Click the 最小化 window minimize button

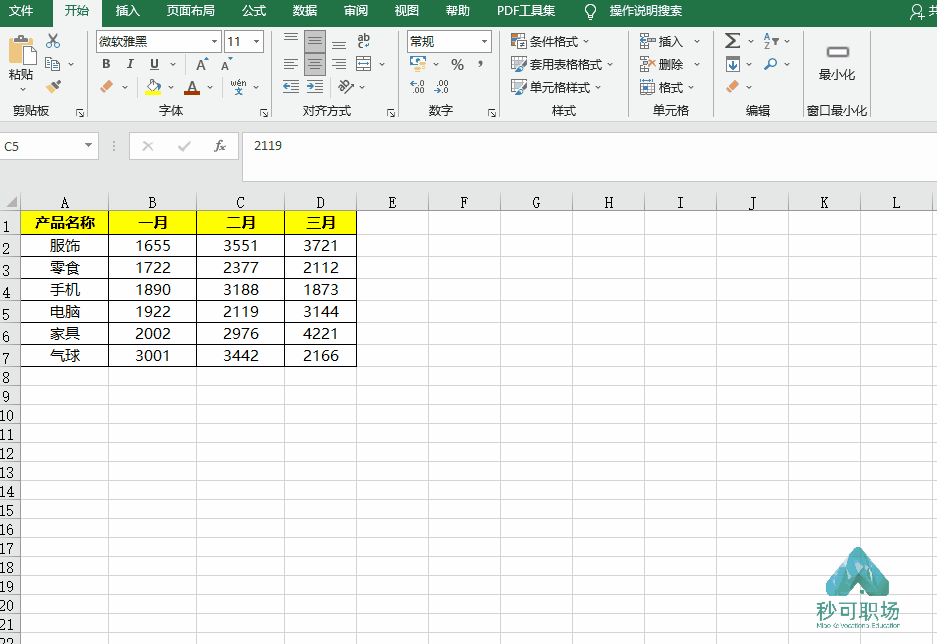[x=837, y=62]
